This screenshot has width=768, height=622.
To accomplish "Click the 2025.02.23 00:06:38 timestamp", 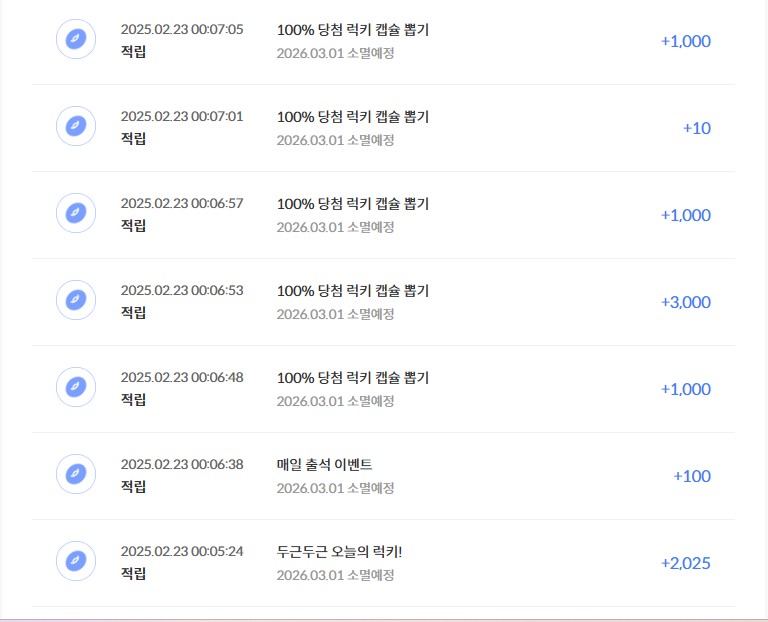I will pyautogui.click(x=182, y=464).
